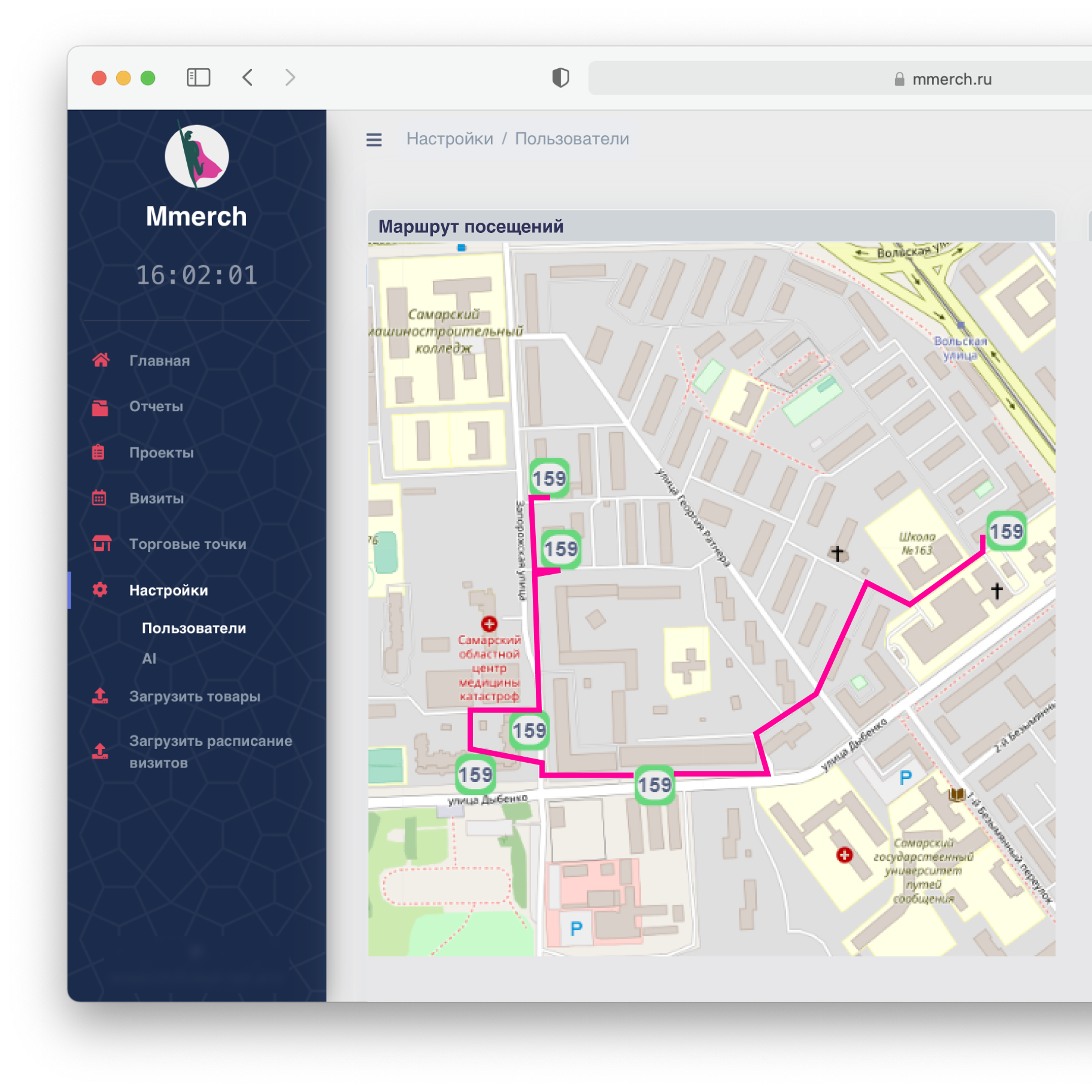Open Загрузить расписание визитов in the sidebar

(211, 751)
